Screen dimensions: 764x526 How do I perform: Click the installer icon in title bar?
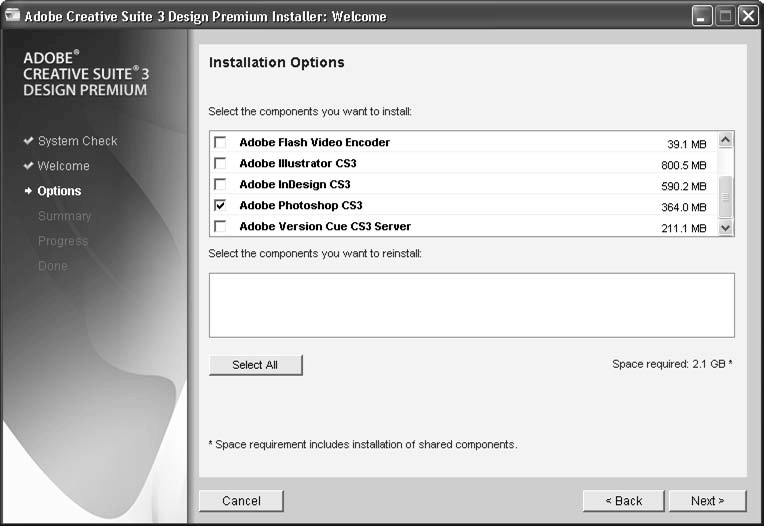[x=13, y=16]
